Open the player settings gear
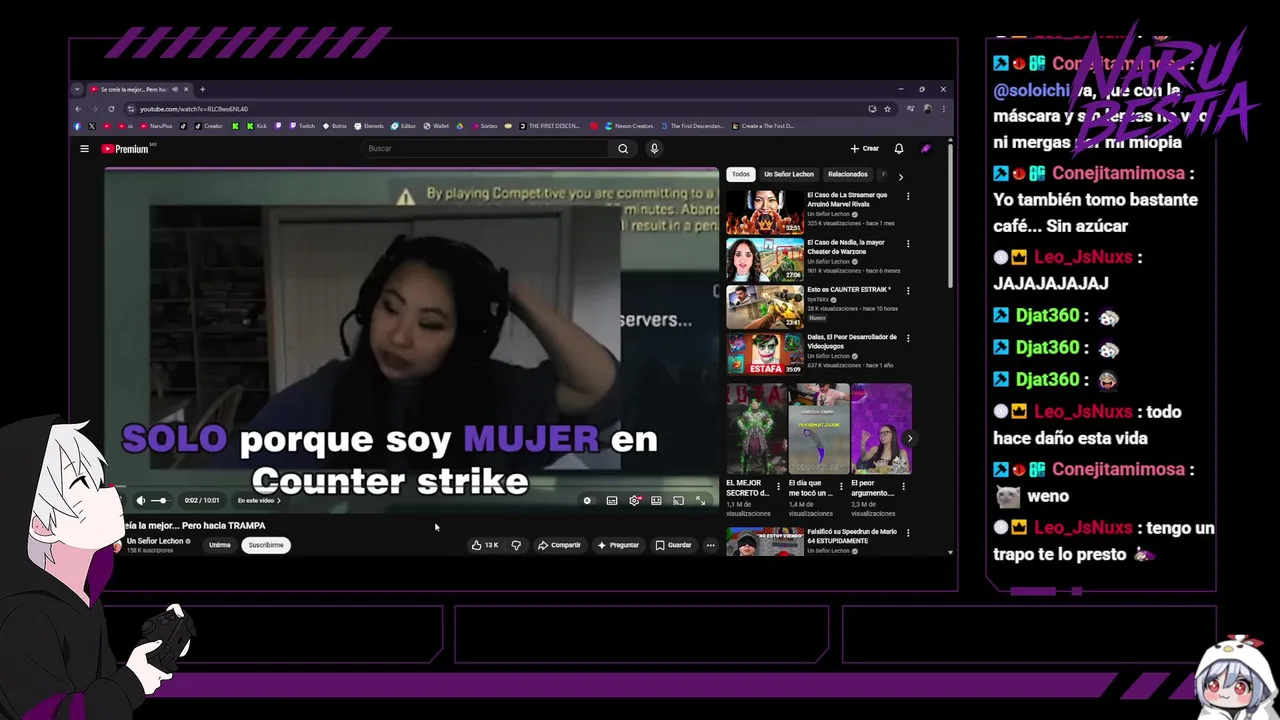This screenshot has height=720, width=1280. coord(634,500)
